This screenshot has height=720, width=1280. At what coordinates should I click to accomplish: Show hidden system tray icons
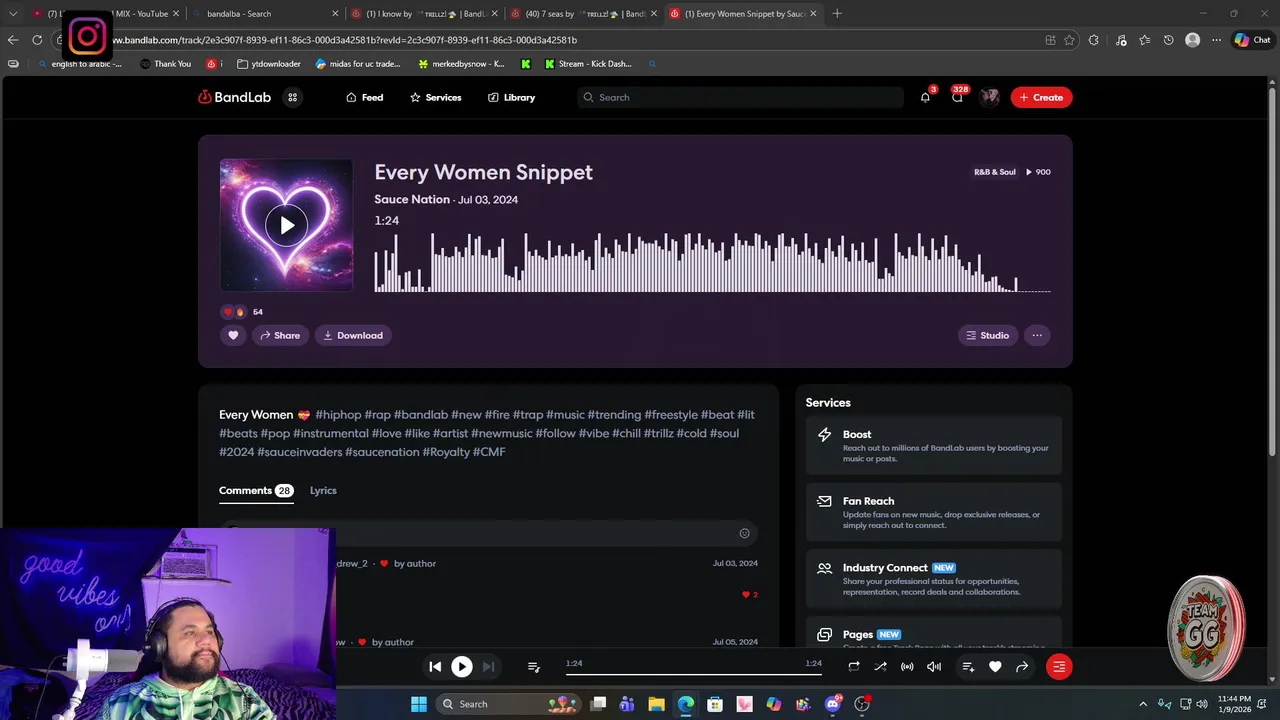coord(1144,704)
